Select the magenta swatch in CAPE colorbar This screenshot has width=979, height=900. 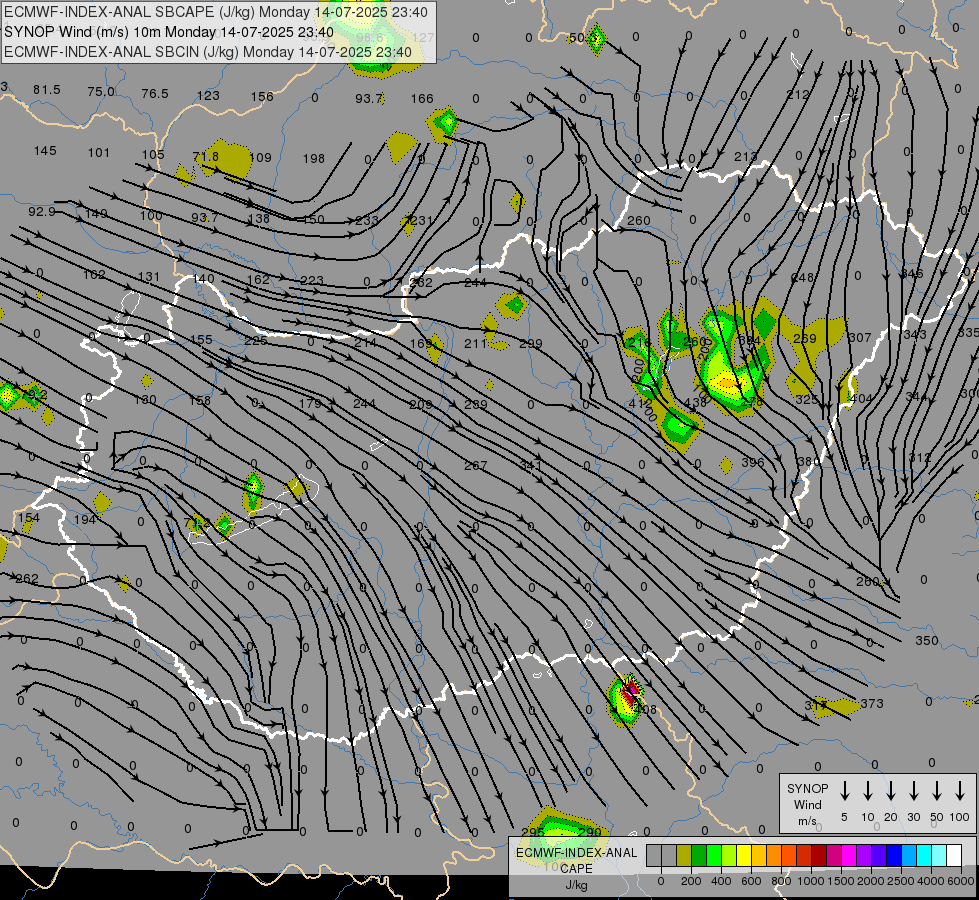tap(849, 856)
